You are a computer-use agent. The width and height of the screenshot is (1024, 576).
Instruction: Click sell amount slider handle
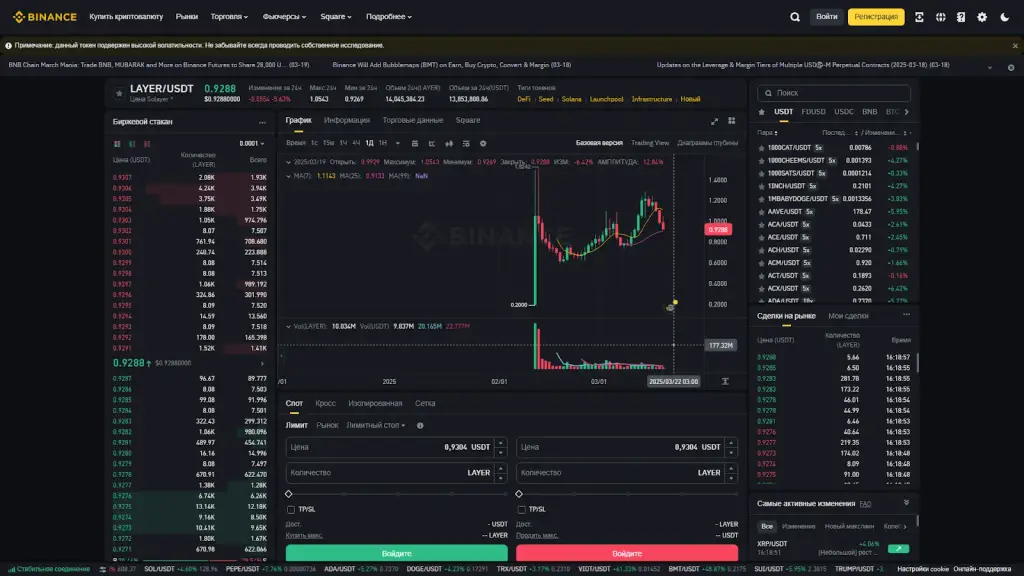coord(519,494)
